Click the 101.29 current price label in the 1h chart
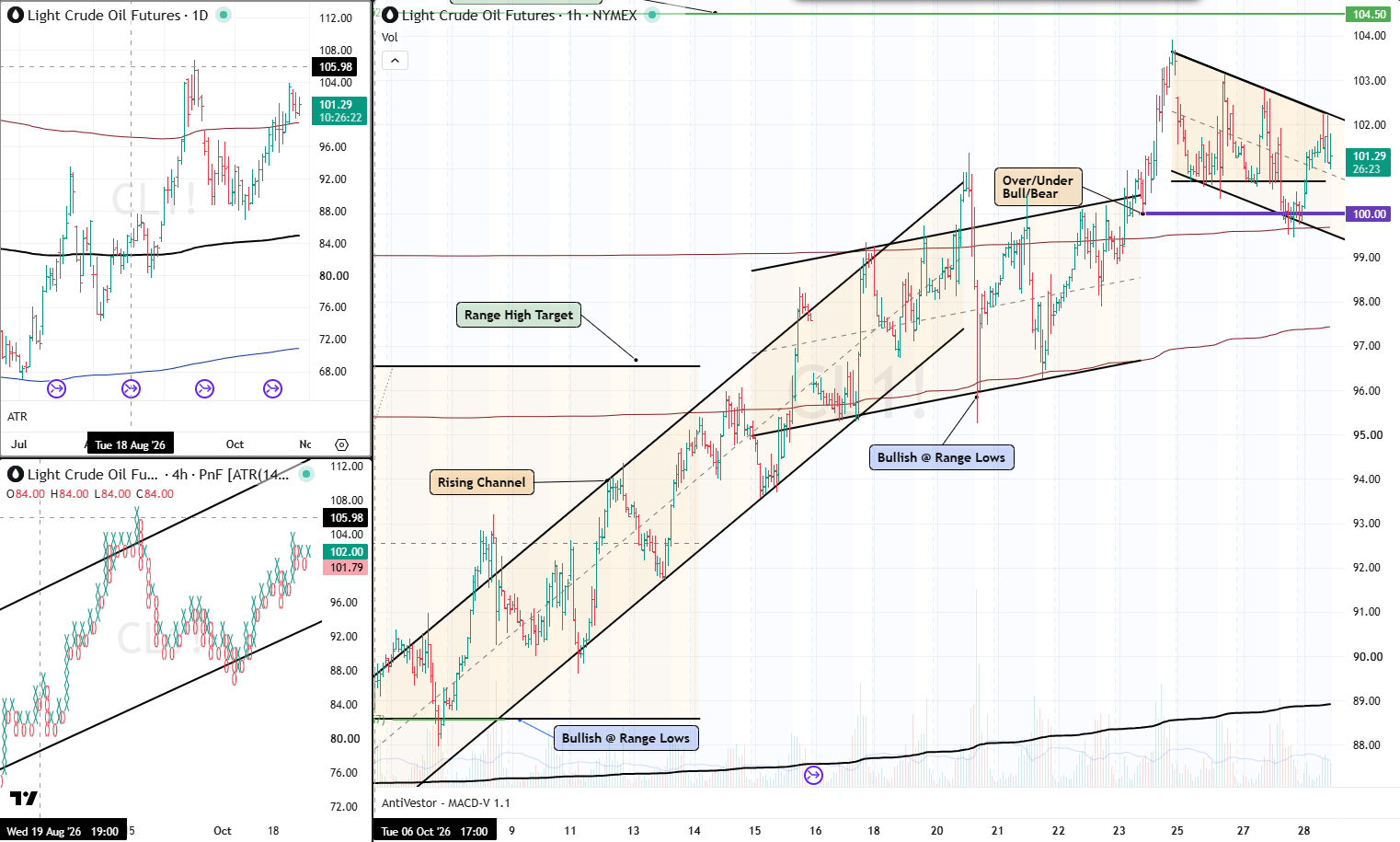 1369,162
